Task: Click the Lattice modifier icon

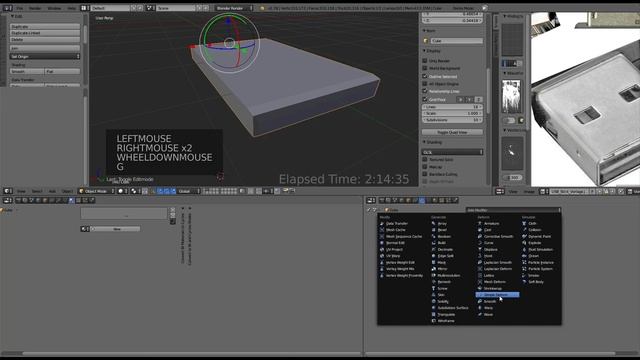Action: coord(480,276)
